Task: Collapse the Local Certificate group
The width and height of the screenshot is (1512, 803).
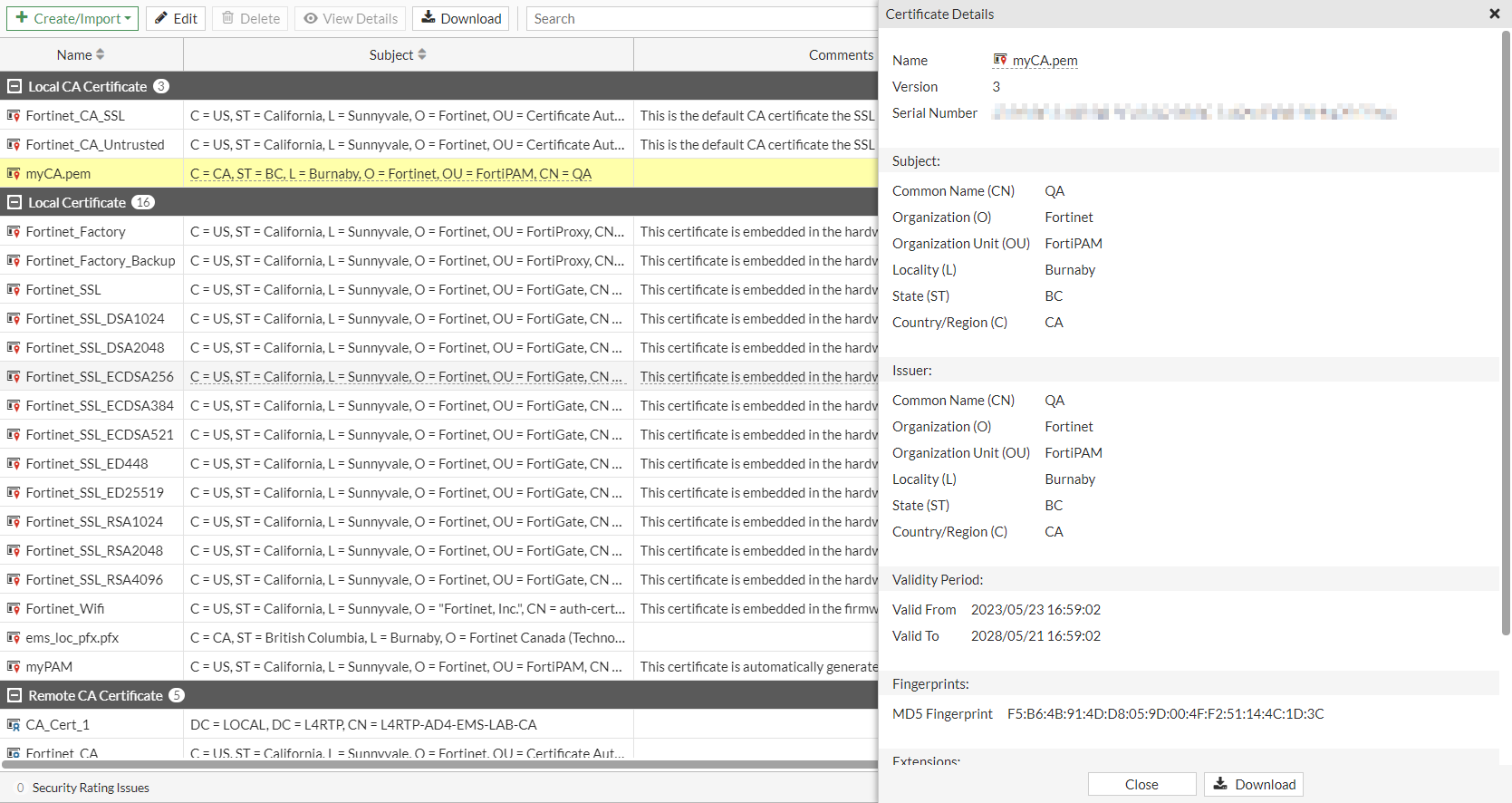Action: pos(14,203)
